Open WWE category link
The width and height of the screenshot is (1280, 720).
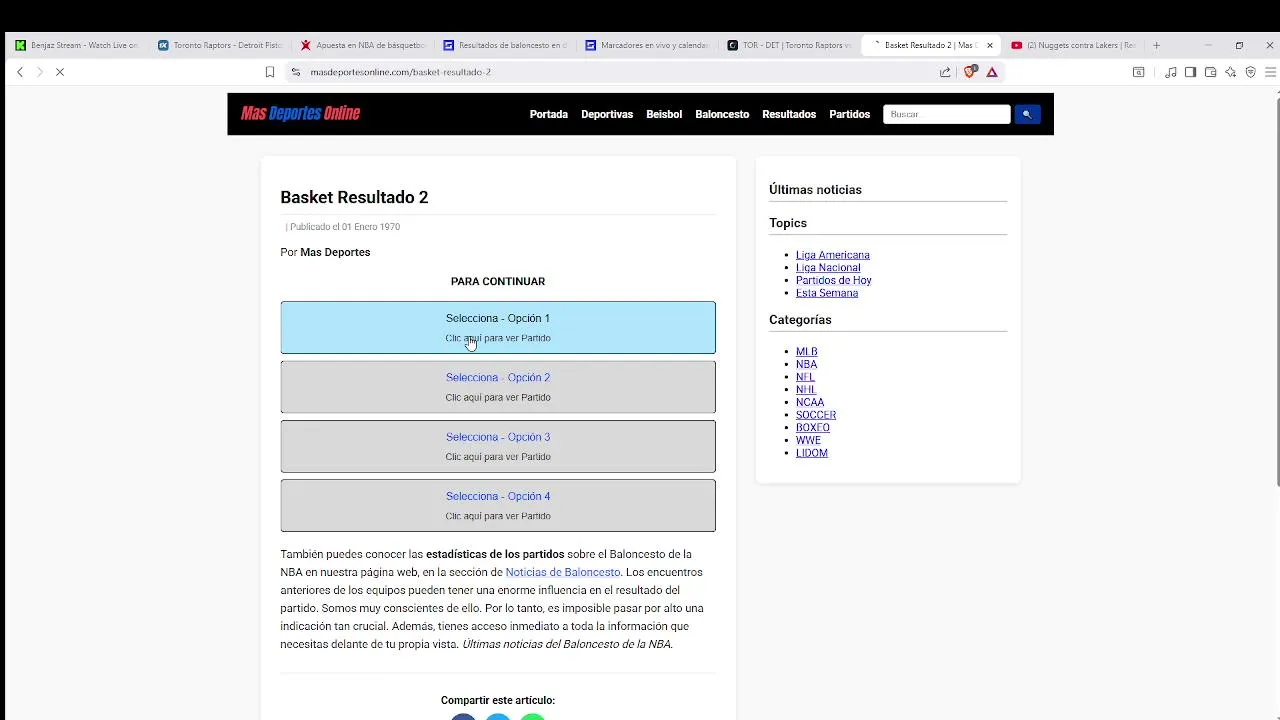[808, 440]
